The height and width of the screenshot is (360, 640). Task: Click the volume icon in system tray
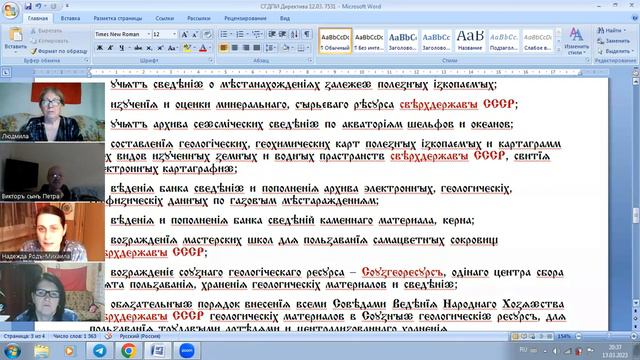(x=556, y=351)
